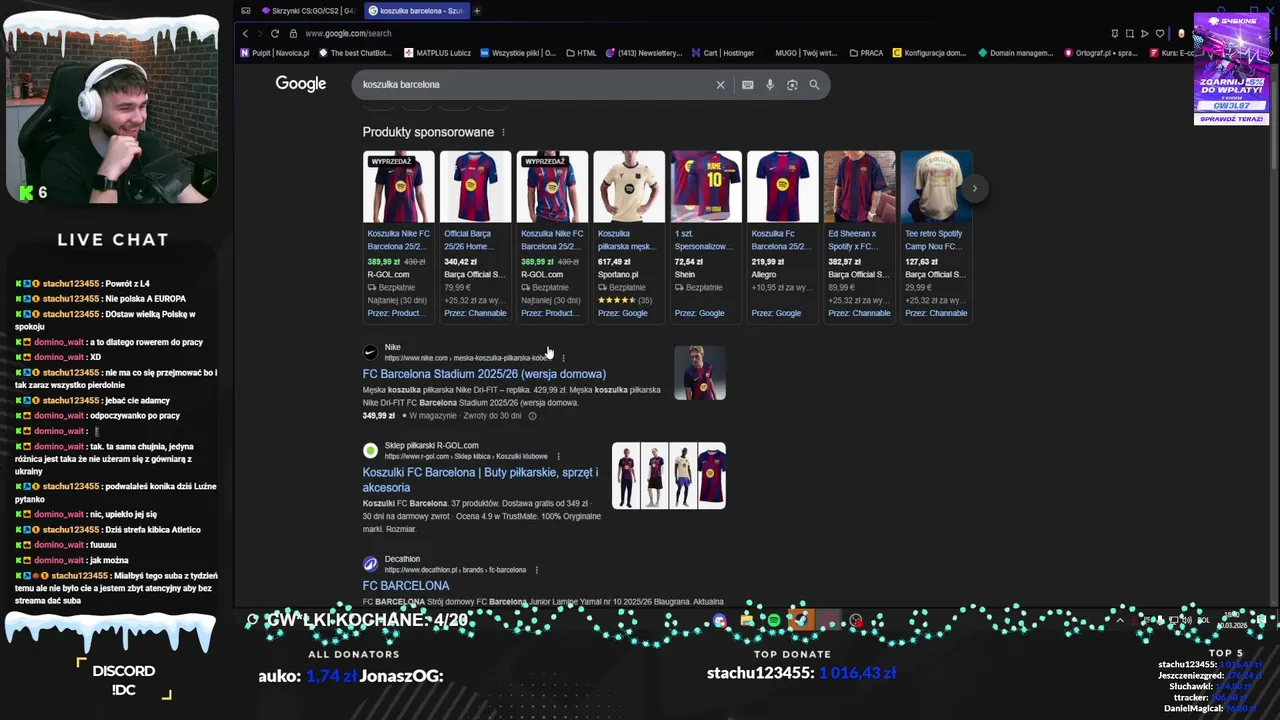Open the Kurs: E-co bookmark
The image size is (1280, 720).
(1173, 53)
